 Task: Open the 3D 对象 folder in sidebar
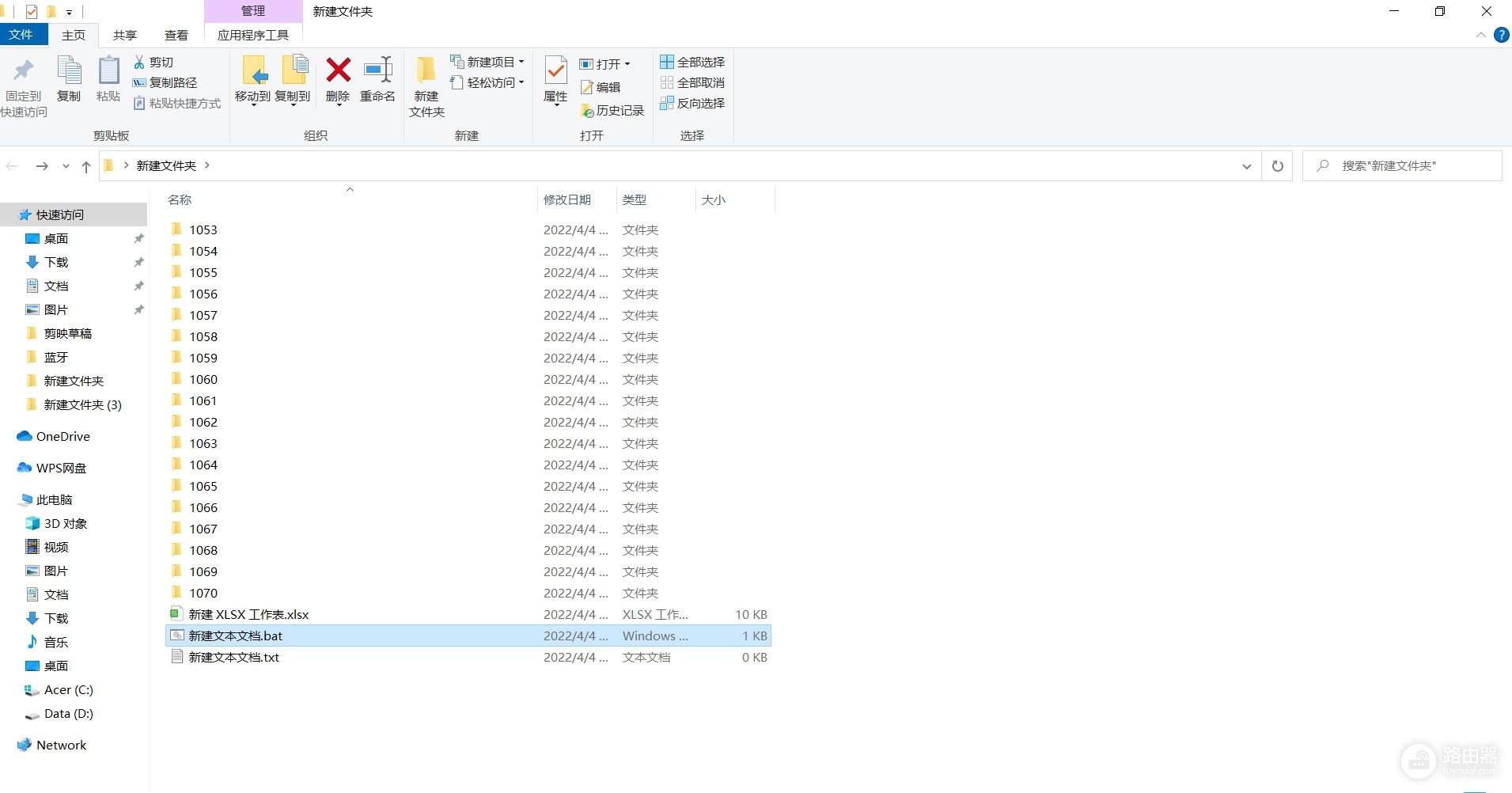(56, 523)
